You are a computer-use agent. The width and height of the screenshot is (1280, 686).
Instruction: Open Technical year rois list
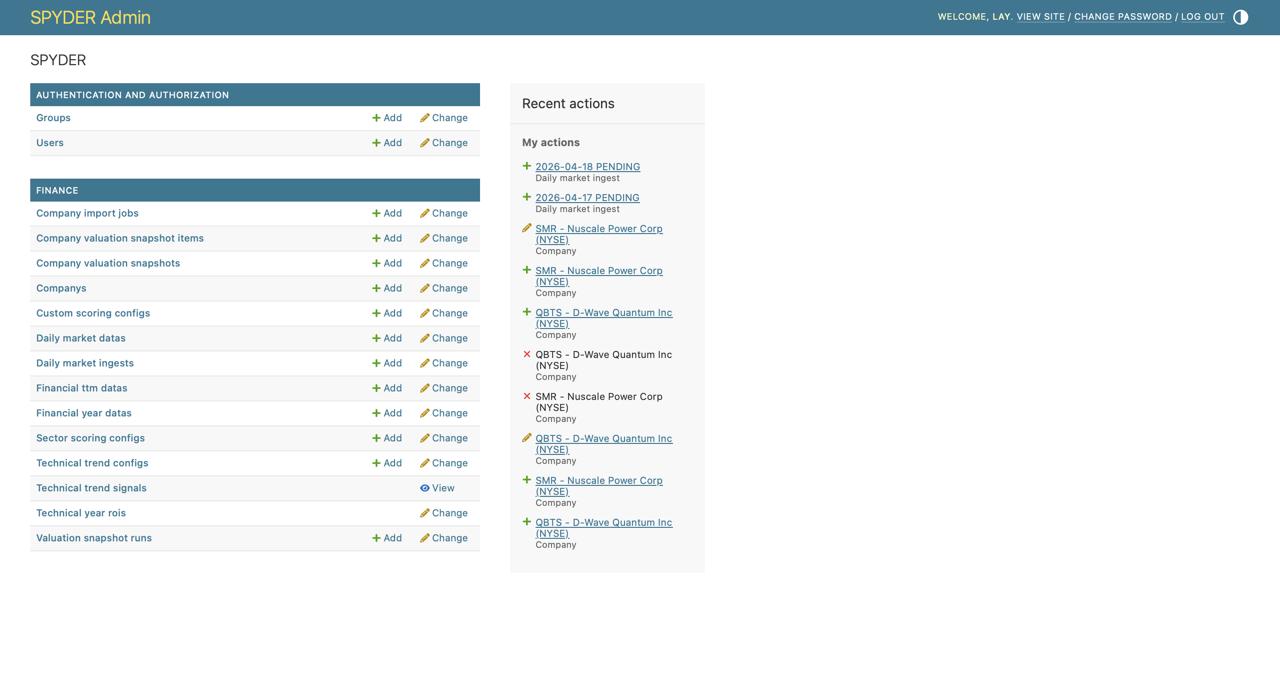click(81, 513)
